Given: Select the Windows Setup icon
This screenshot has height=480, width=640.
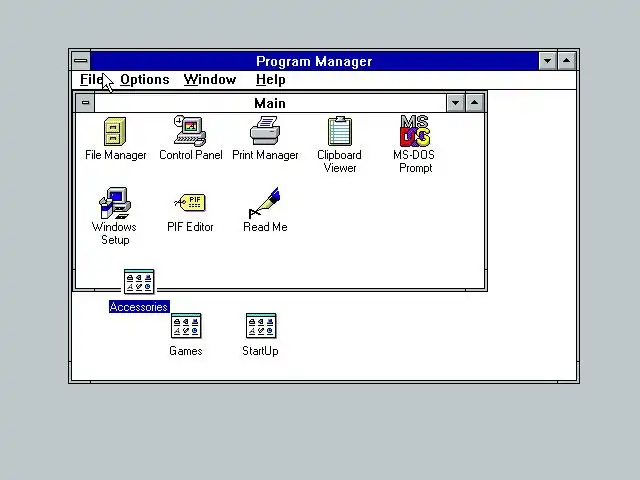Looking at the screenshot, I should tap(115, 203).
